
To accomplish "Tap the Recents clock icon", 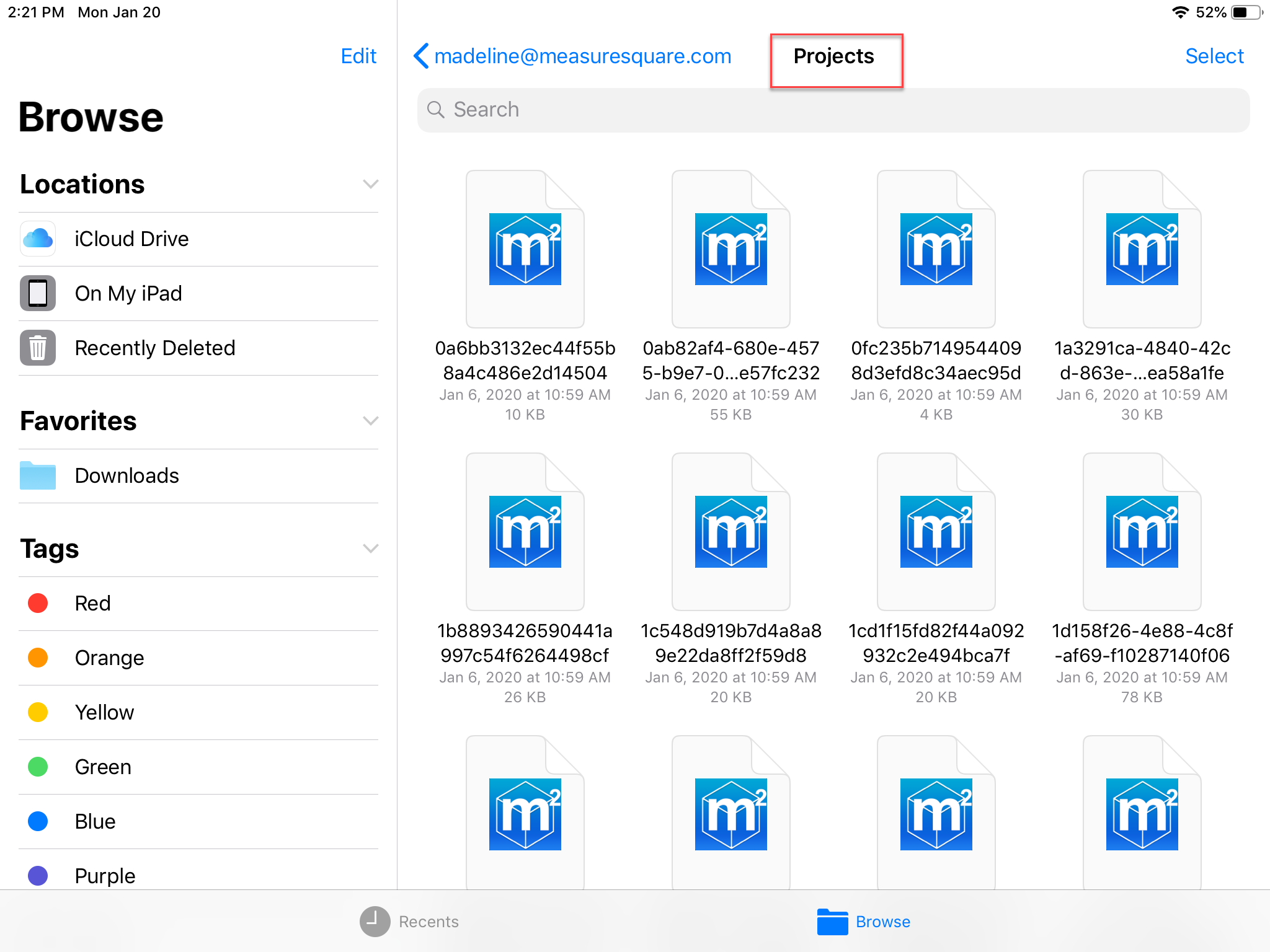I will click(x=375, y=922).
